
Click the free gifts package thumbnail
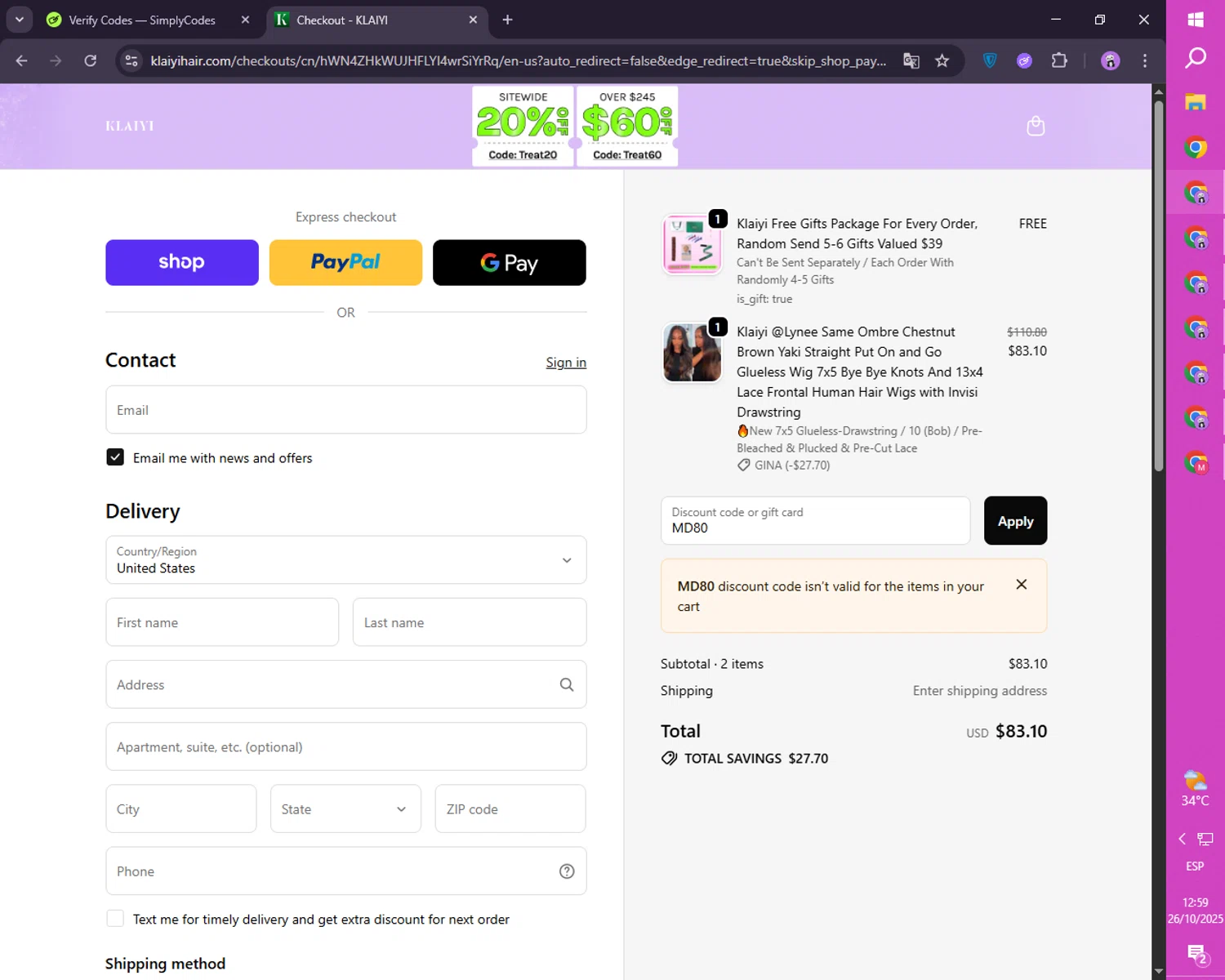click(692, 245)
